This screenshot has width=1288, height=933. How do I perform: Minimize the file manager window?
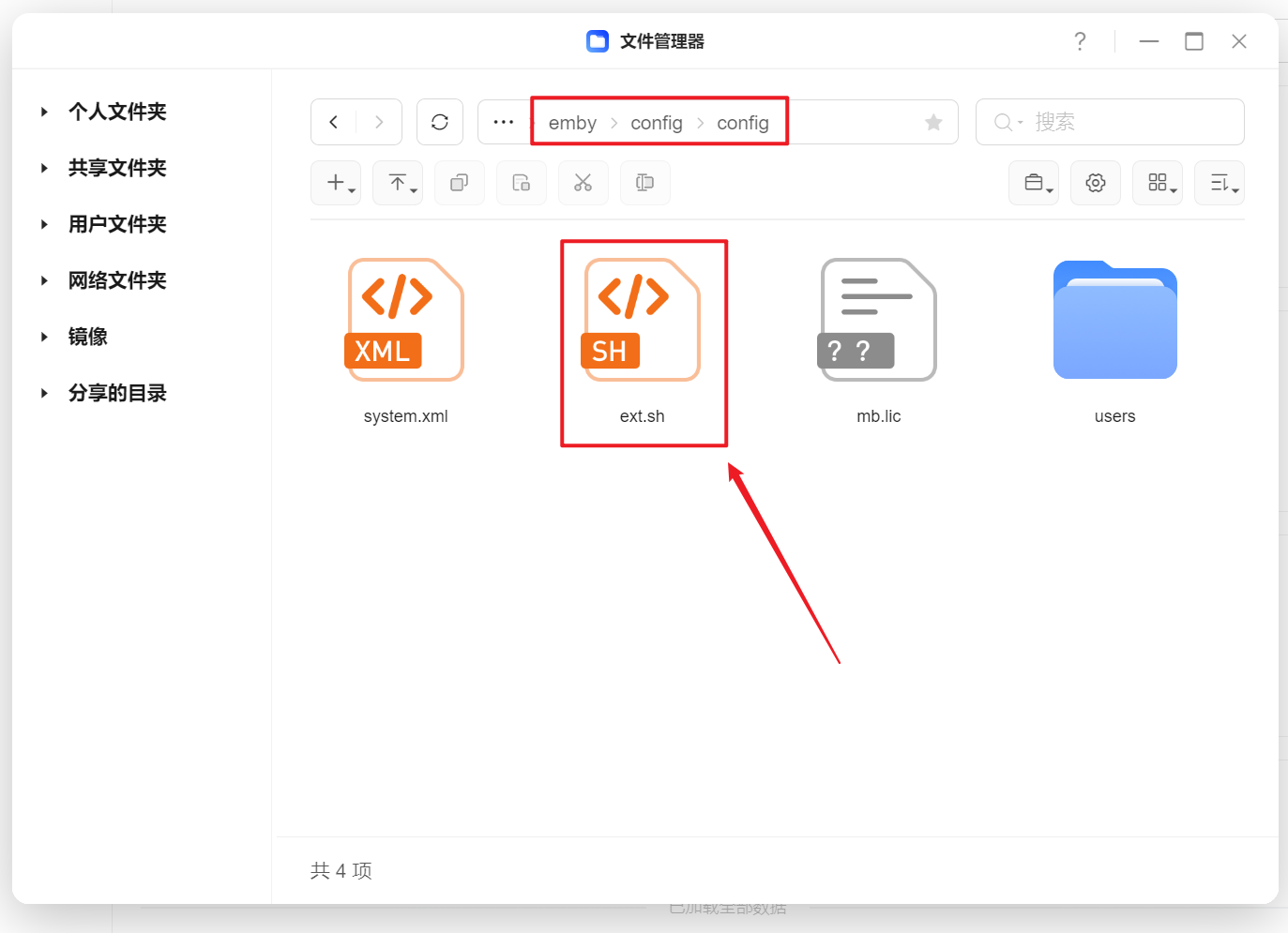pyautogui.click(x=1149, y=41)
